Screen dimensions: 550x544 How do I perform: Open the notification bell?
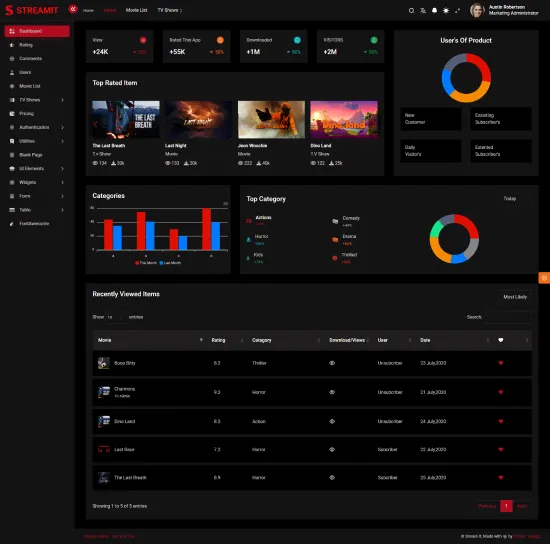(434, 11)
